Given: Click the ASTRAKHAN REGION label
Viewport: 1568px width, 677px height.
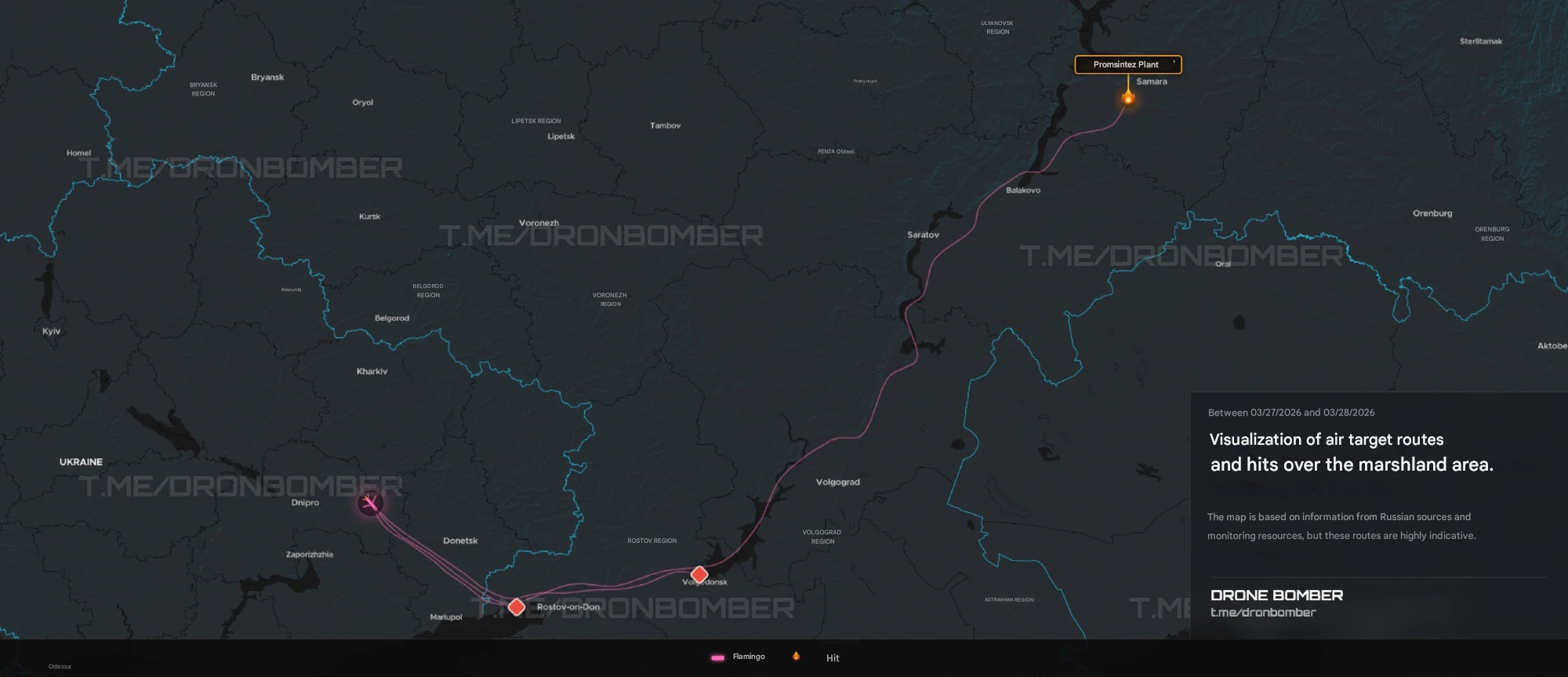Looking at the screenshot, I should [x=1009, y=600].
